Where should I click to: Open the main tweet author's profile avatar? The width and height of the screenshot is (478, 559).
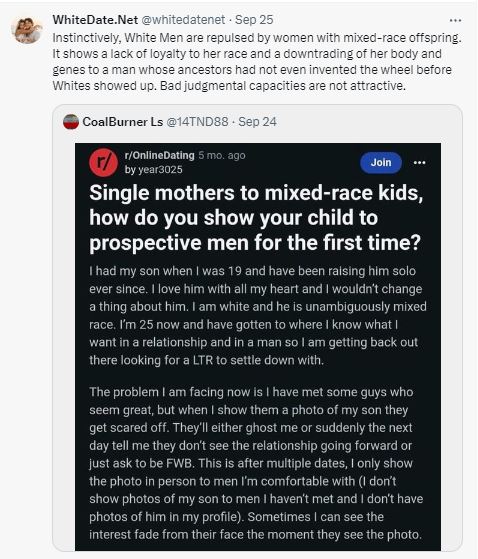coord(27,30)
